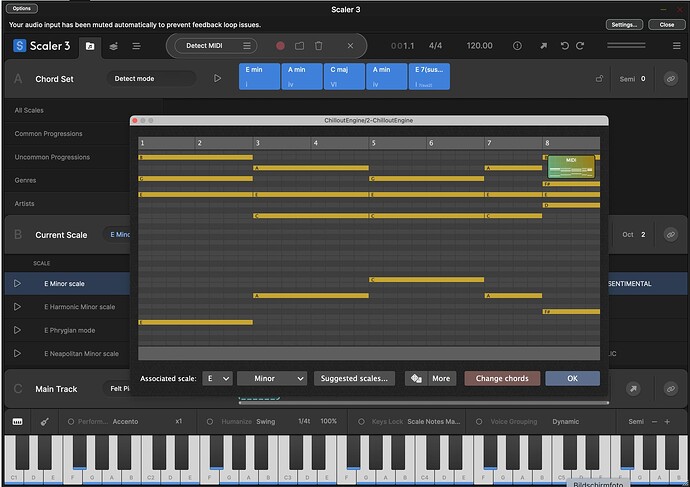Toggle the Voice Grouping option
Viewport: 690px width, 487px height.
(x=479, y=421)
